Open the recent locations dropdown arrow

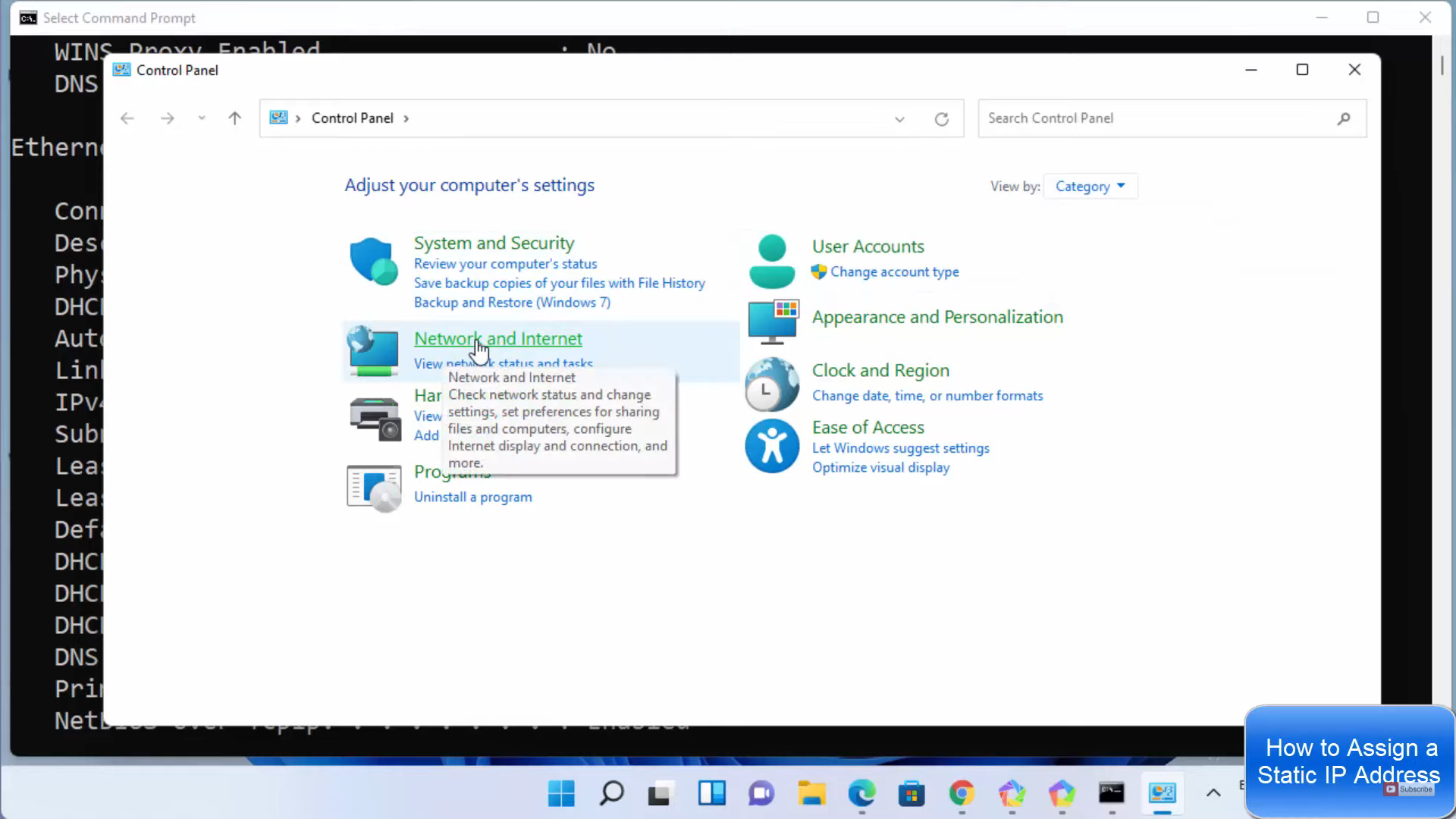point(201,118)
